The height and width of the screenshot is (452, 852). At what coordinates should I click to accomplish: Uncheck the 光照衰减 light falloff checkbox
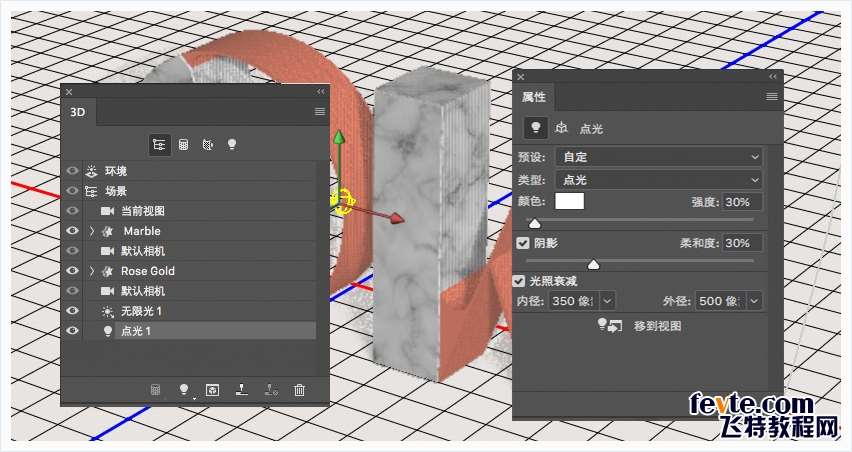click(x=519, y=281)
